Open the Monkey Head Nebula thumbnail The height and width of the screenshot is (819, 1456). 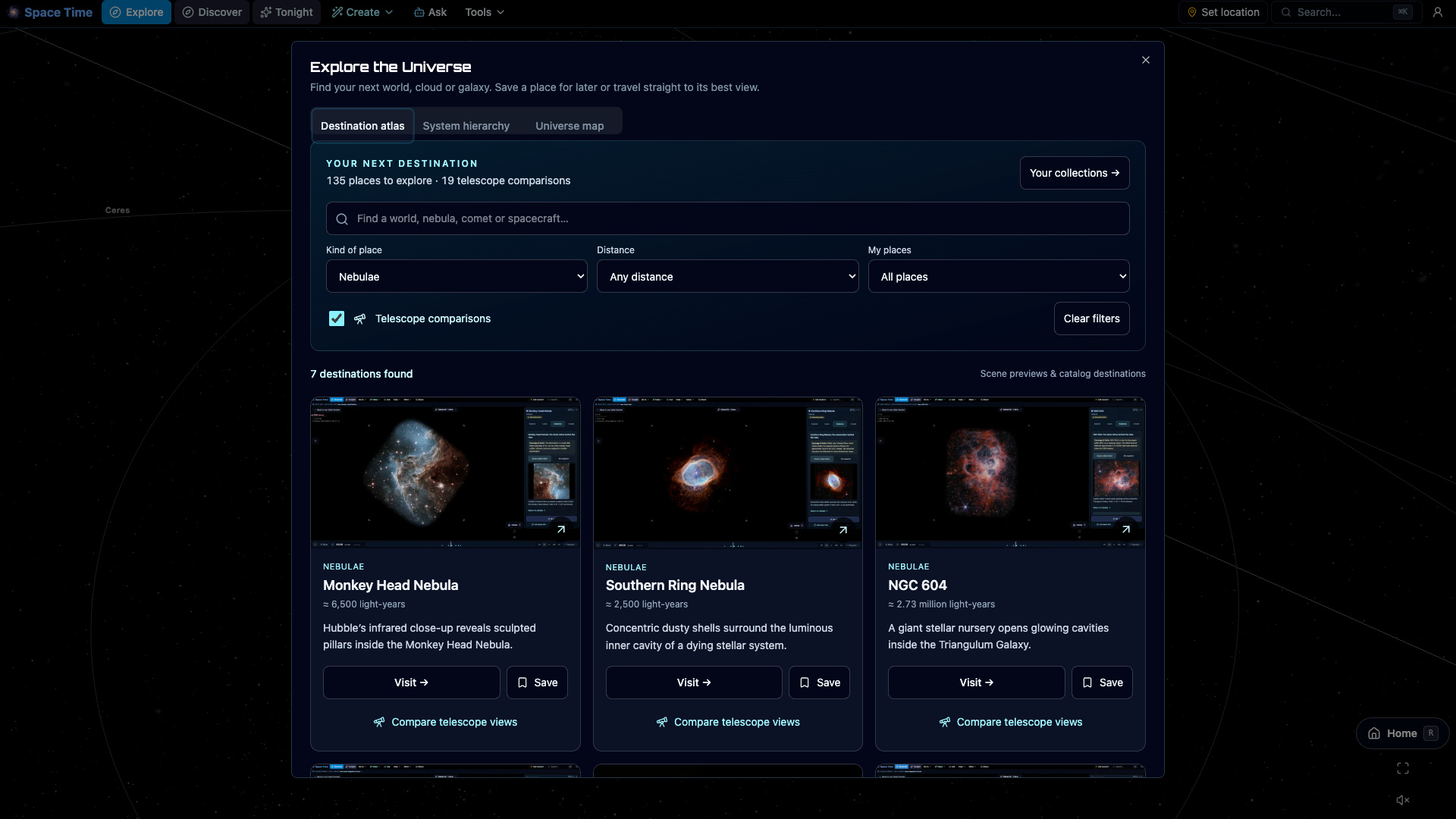(445, 472)
